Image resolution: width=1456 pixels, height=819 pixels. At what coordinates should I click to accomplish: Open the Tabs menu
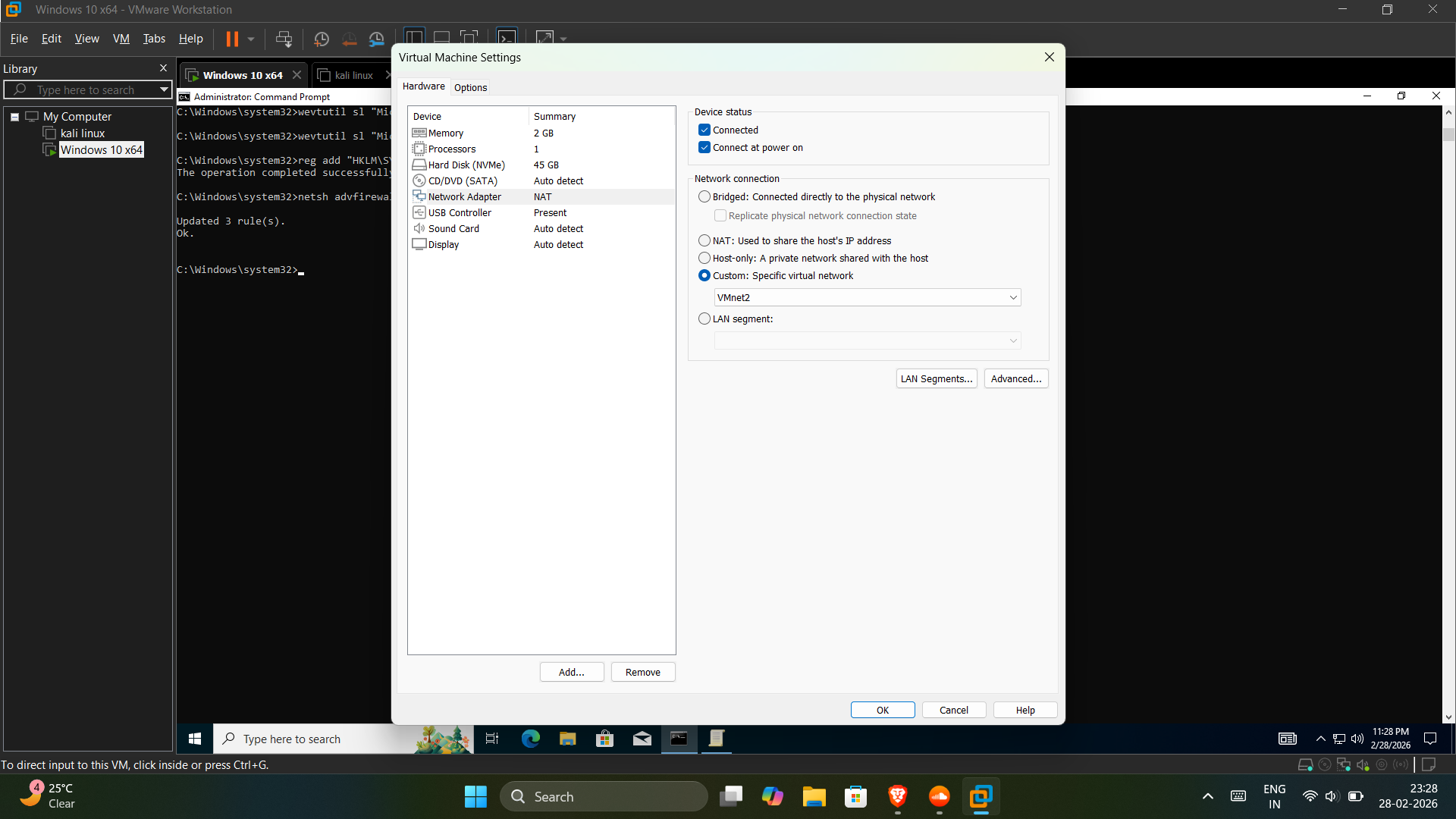click(154, 39)
